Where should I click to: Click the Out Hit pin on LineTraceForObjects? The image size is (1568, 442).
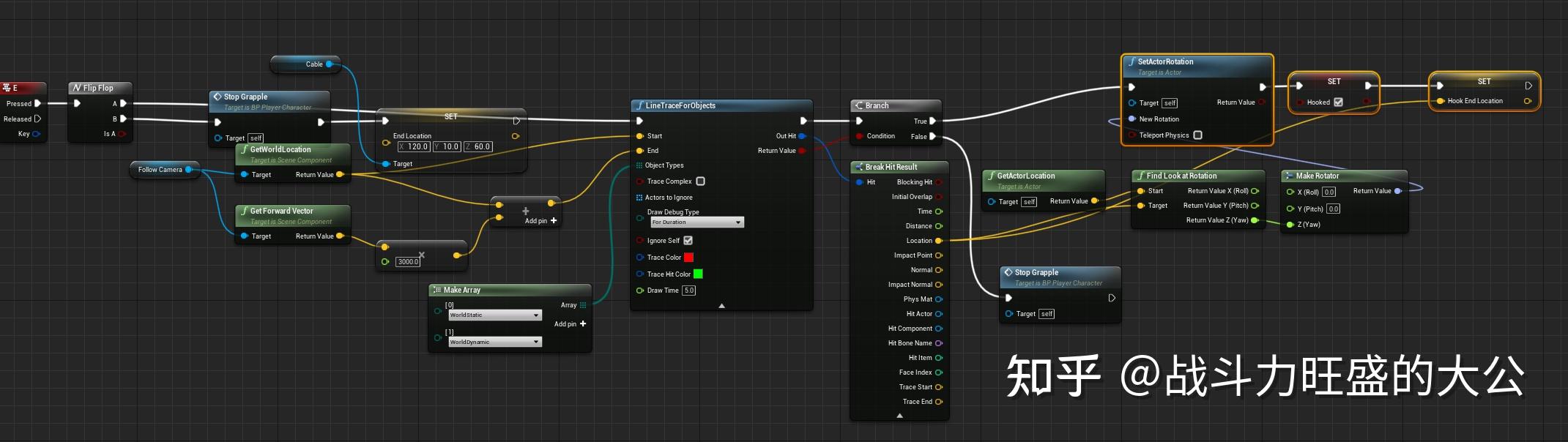(x=802, y=136)
